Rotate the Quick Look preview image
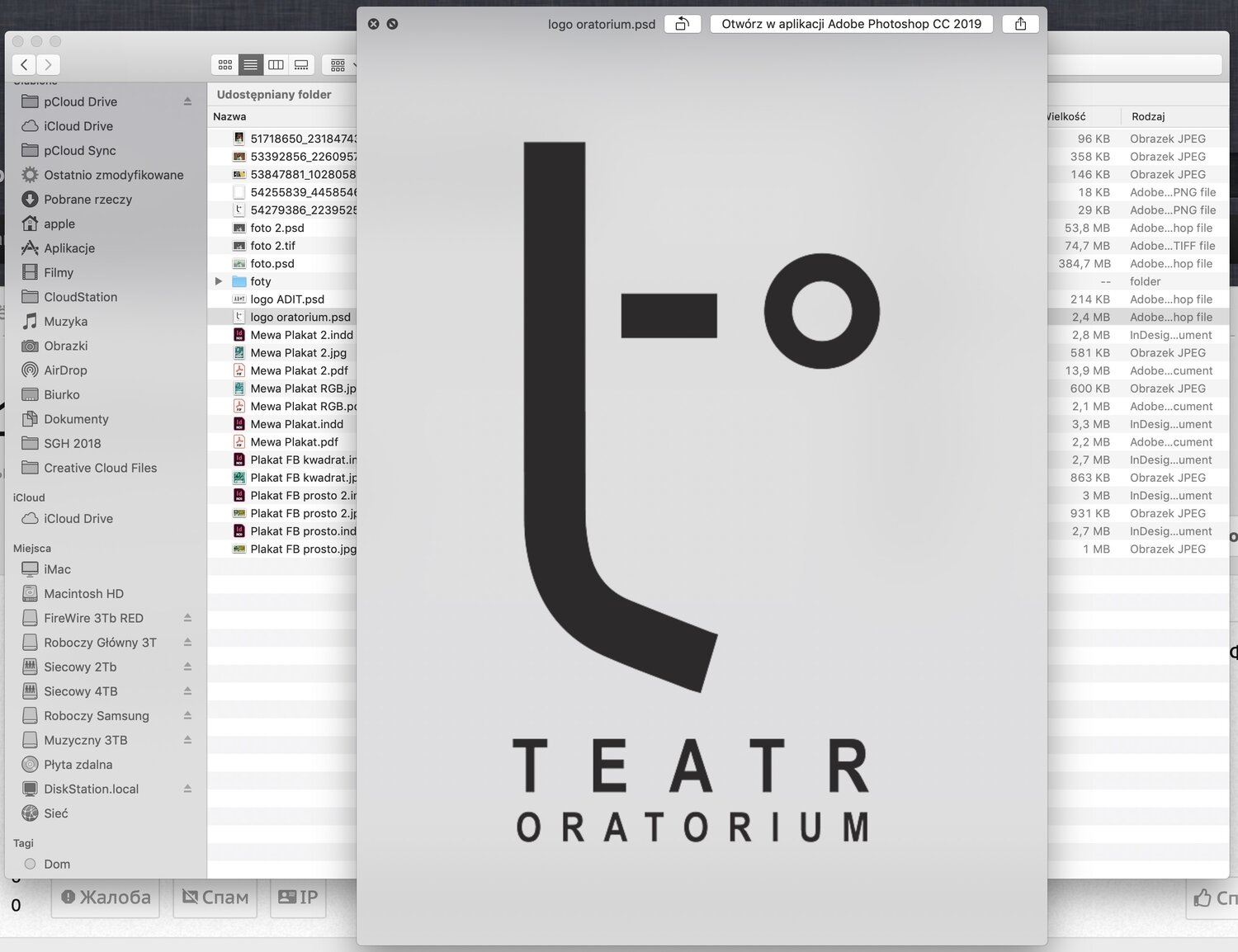The image size is (1238, 952). click(683, 24)
